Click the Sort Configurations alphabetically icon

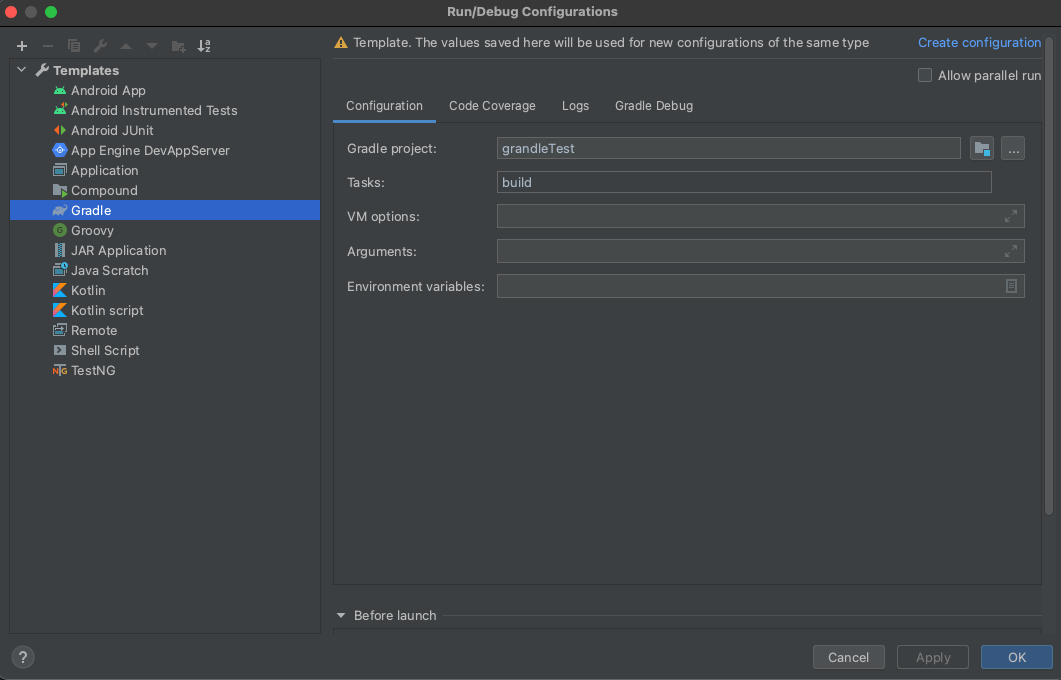[x=204, y=46]
